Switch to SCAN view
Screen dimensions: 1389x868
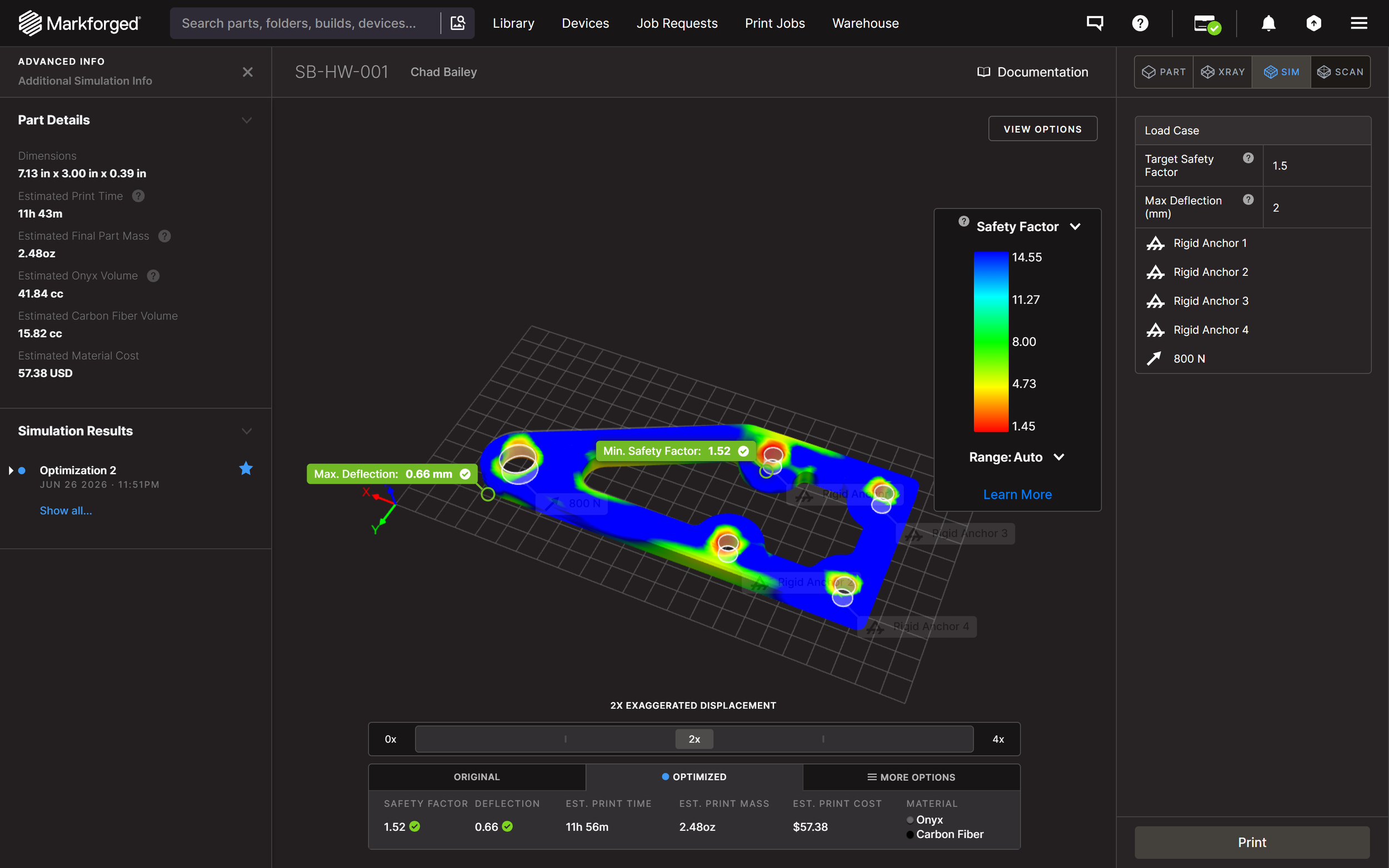pos(1340,72)
